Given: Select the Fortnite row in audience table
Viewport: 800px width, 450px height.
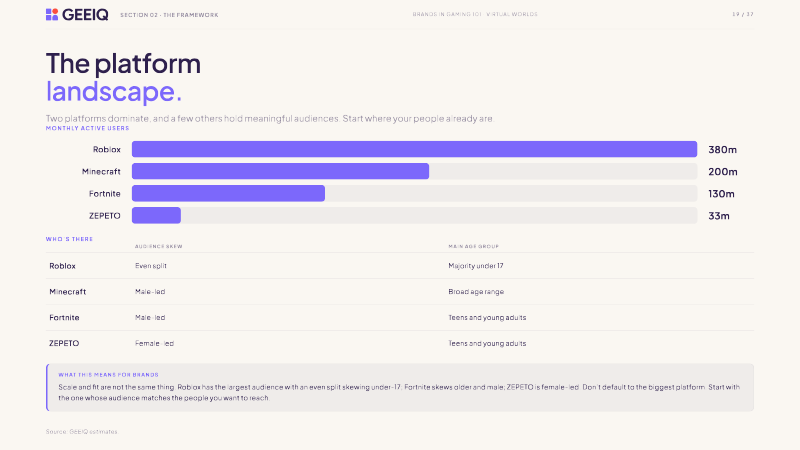Looking at the screenshot, I should (x=400, y=317).
